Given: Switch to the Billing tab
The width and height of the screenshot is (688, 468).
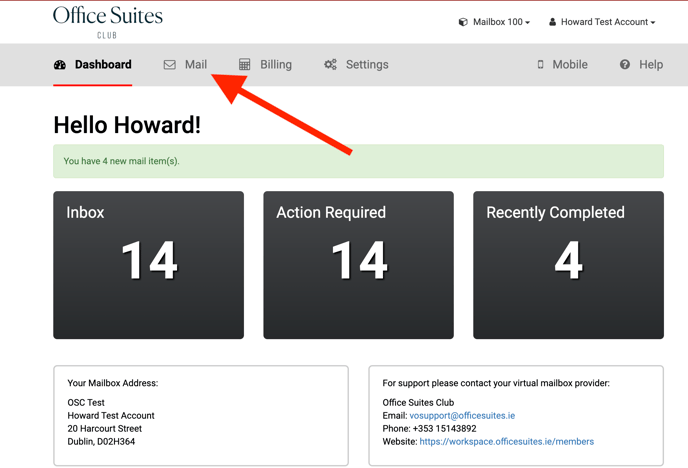Looking at the screenshot, I should point(275,65).
